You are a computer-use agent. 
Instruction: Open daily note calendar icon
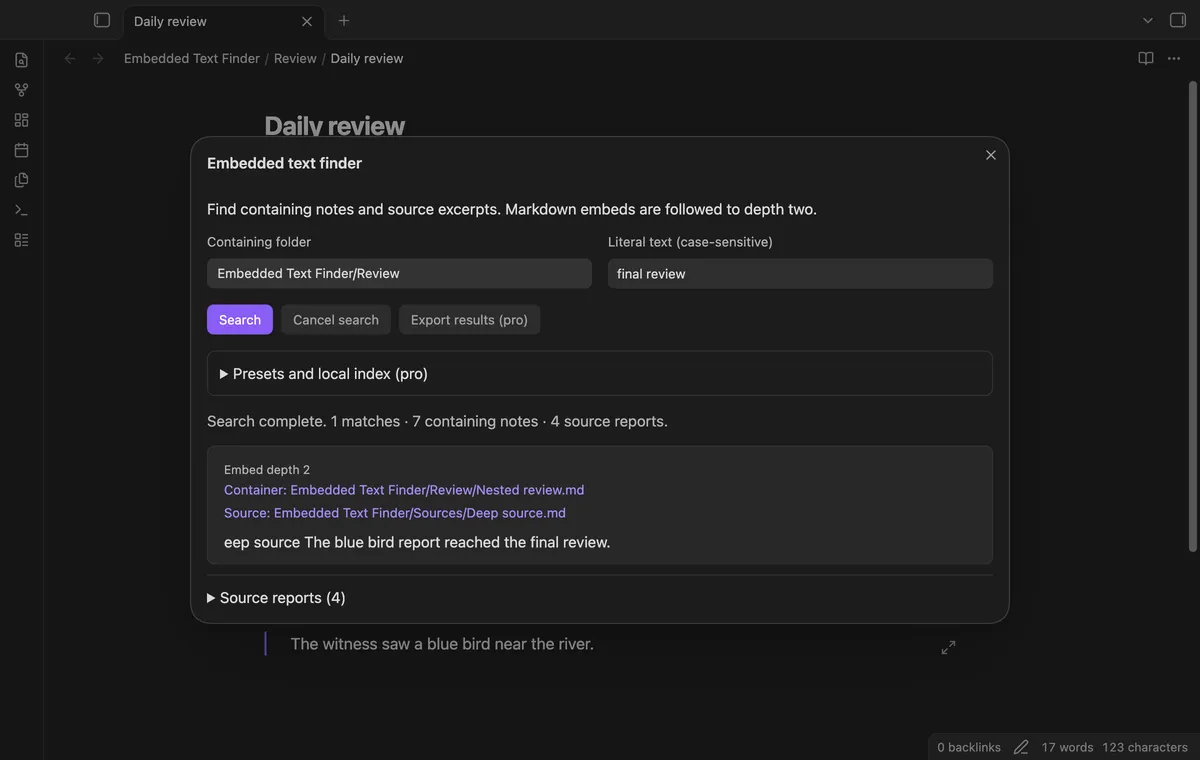click(21, 150)
